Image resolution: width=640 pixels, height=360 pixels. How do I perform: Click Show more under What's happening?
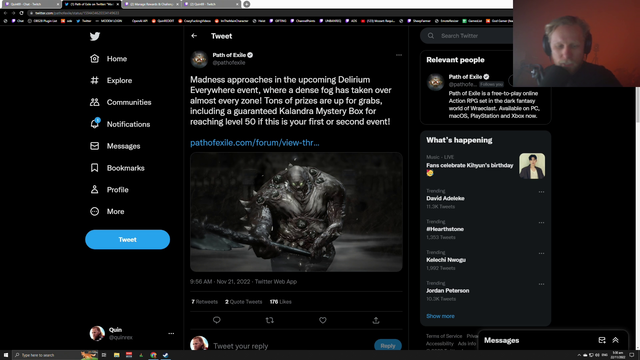click(x=440, y=316)
